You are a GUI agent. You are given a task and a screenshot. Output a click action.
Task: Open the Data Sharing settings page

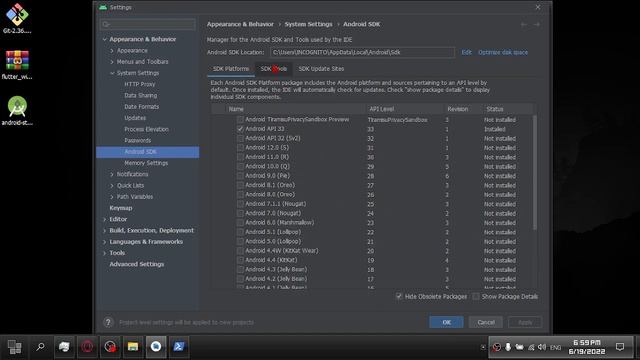point(140,96)
